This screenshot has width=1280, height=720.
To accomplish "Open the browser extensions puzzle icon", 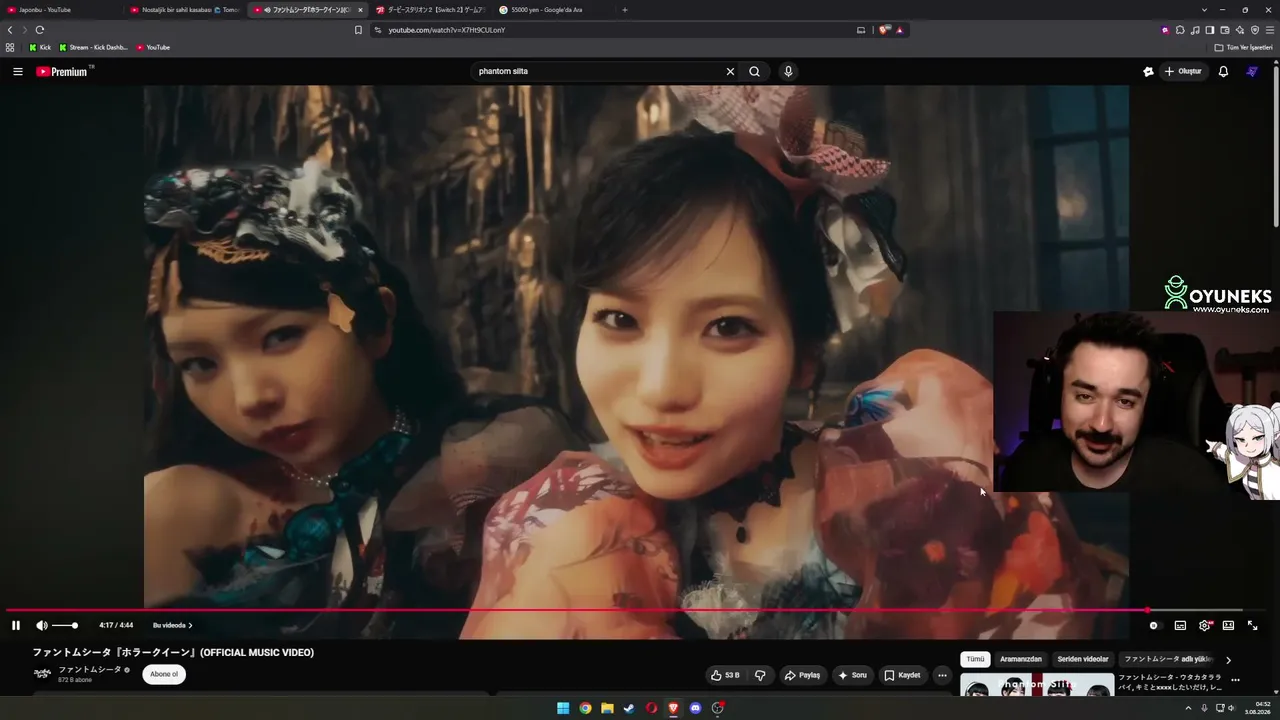I will (1180, 30).
